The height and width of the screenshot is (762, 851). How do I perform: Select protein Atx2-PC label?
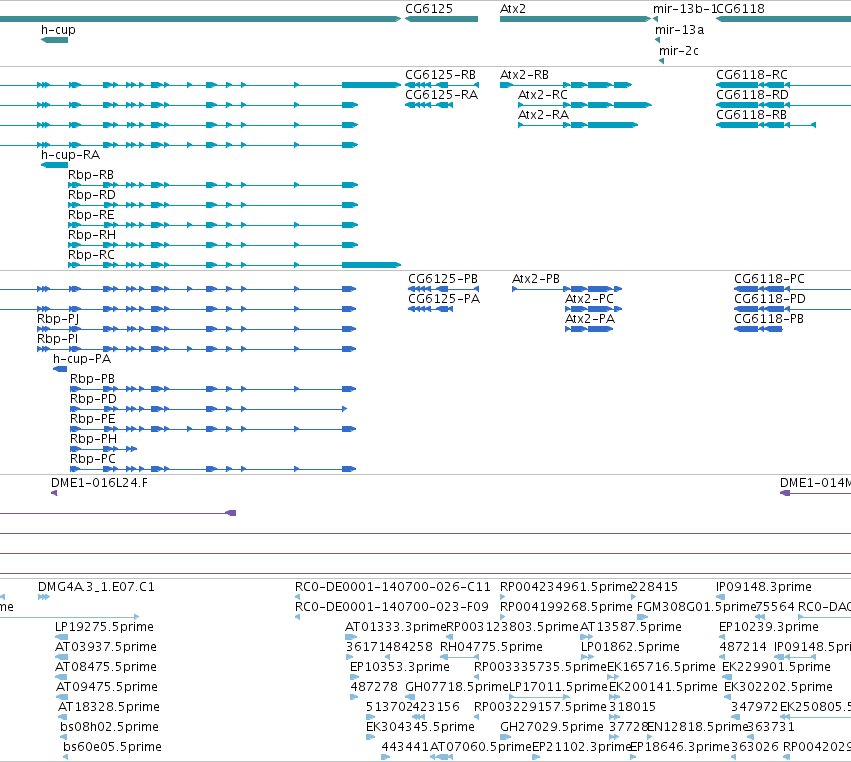coord(589,299)
